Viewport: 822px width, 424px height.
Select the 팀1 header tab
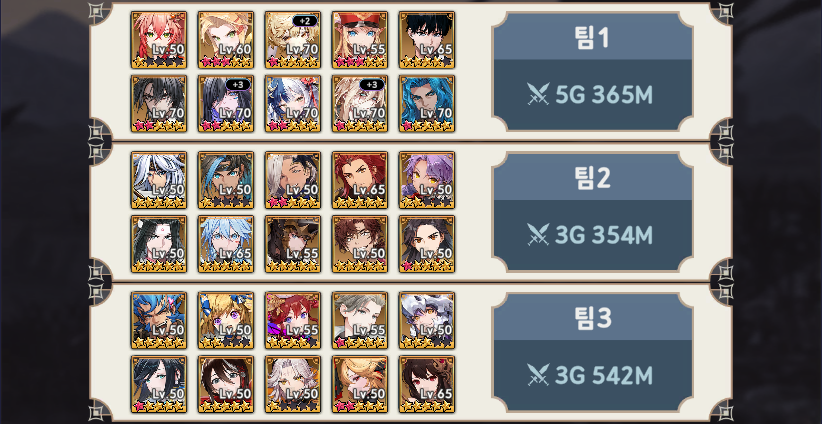coord(592,37)
